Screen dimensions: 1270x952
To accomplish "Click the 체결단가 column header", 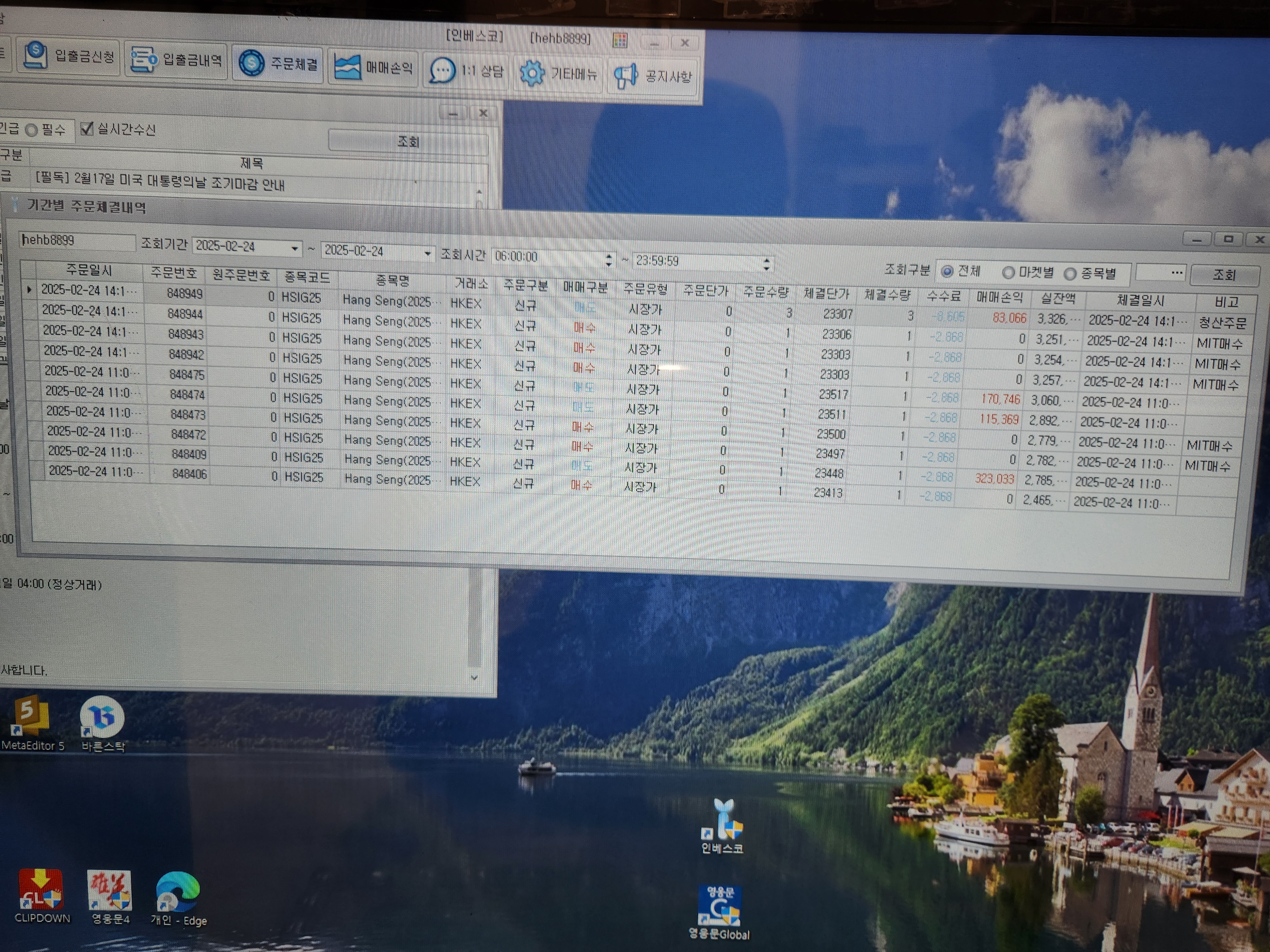I will coord(825,294).
